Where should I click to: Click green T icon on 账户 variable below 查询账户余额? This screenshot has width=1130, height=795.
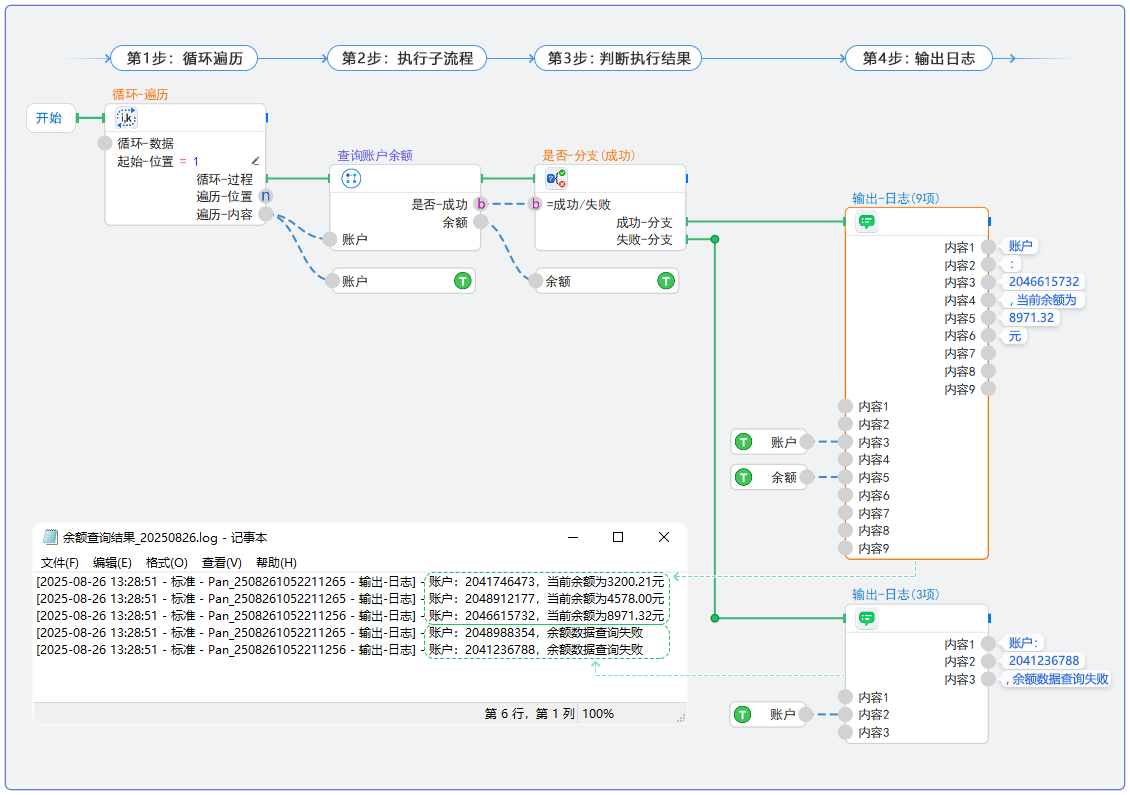click(x=462, y=282)
